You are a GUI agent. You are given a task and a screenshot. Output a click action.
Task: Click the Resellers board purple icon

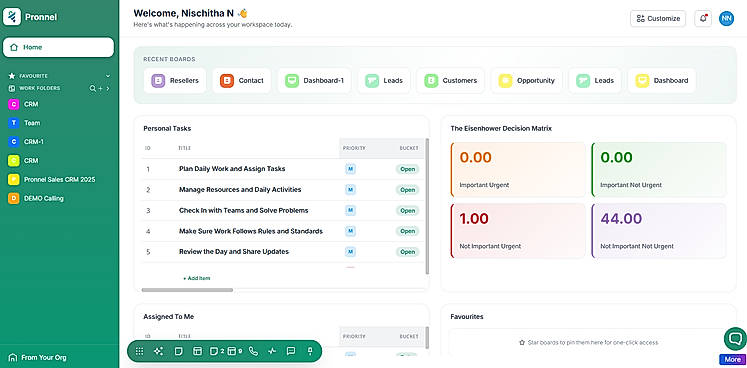click(x=158, y=81)
